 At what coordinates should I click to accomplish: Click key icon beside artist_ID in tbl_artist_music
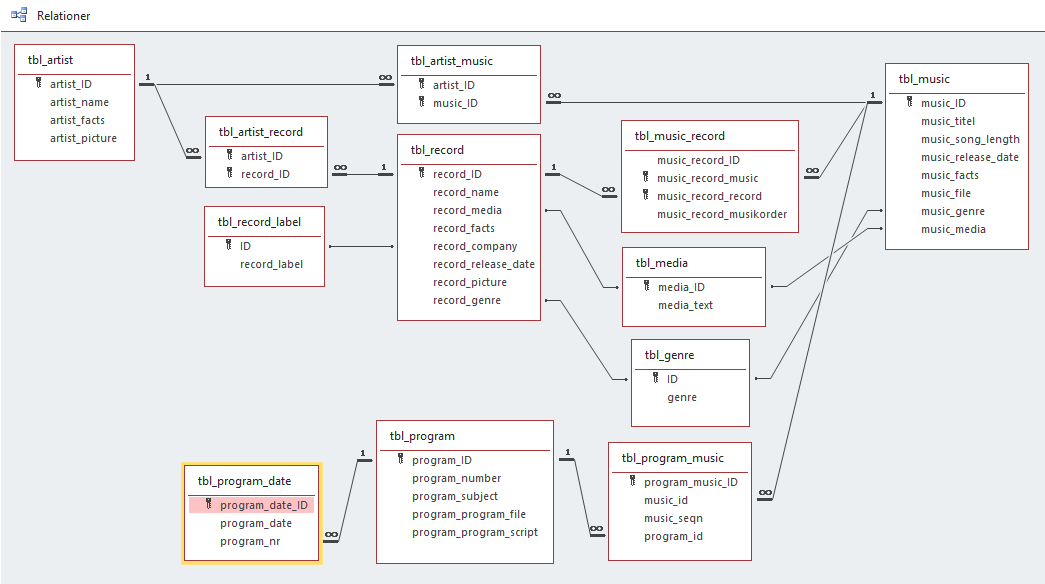(422, 84)
